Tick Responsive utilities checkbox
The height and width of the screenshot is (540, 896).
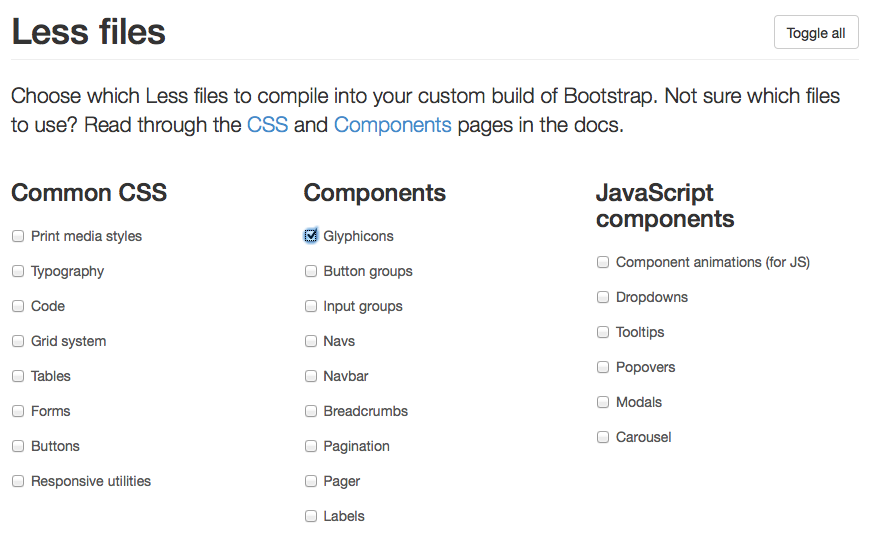[x=18, y=482]
